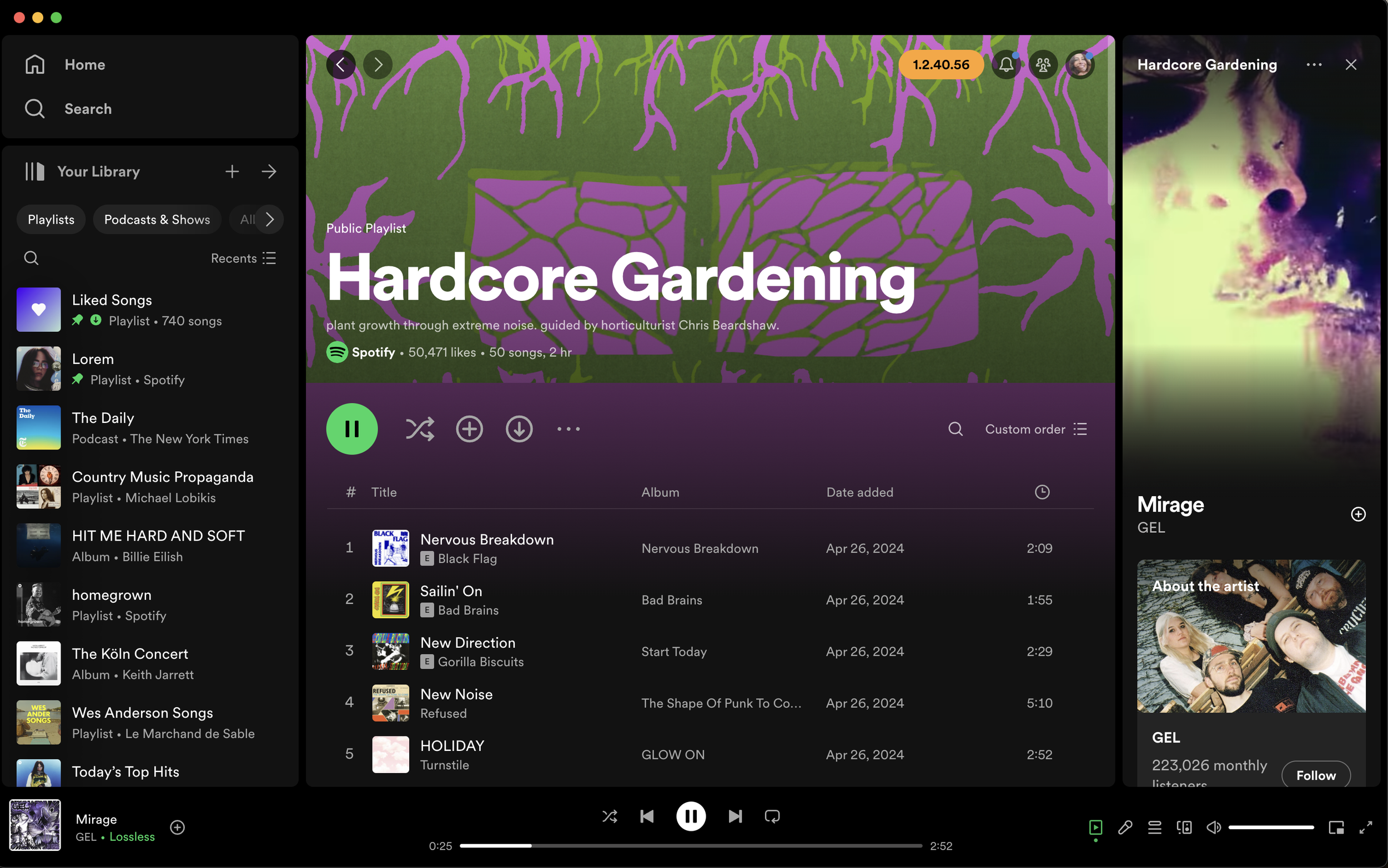Screen dimensions: 1388x868
Task: Open Custom order sort dropdown
Action: pyautogui.click(x=1036, y=429)
